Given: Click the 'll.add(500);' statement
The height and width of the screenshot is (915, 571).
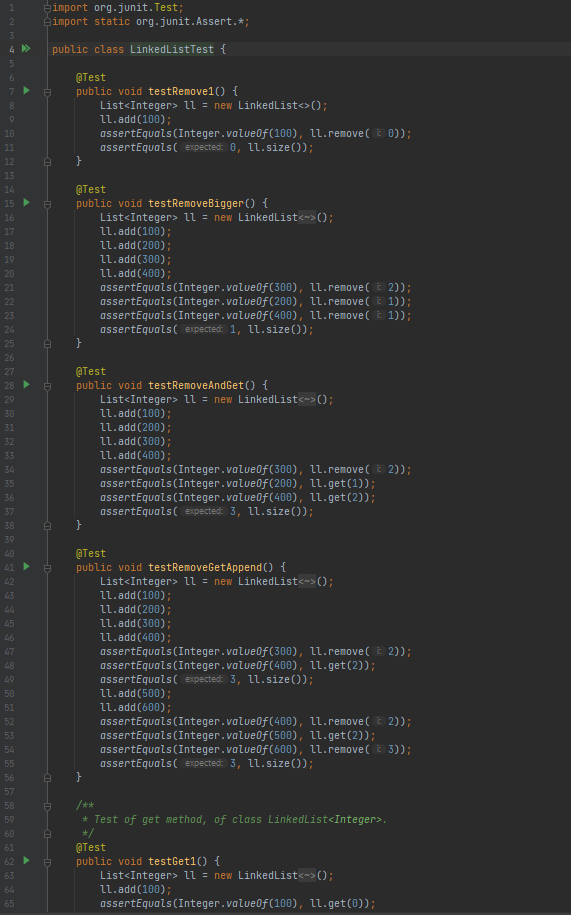Looking at the screenshot, I should 136,694.
